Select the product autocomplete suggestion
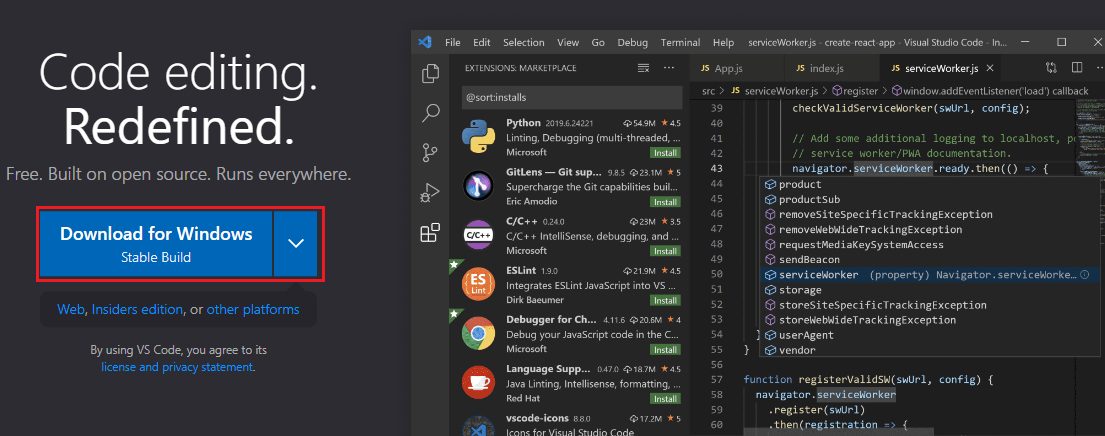Screen dimensions: 1105x436 tap(929, 184)
